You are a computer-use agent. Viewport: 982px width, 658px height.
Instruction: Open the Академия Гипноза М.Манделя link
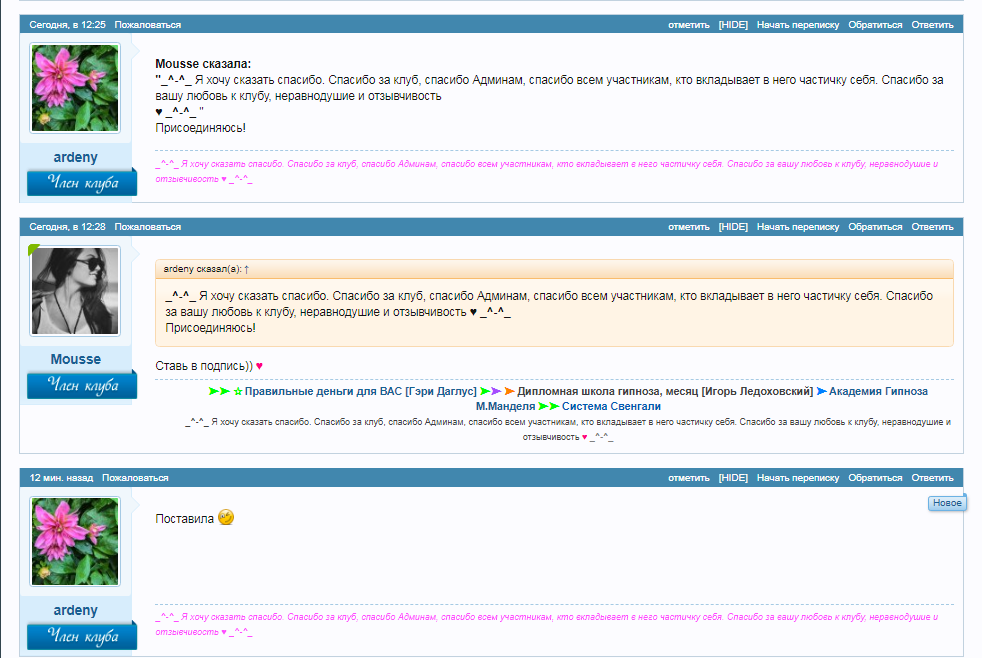click(701, 399)
